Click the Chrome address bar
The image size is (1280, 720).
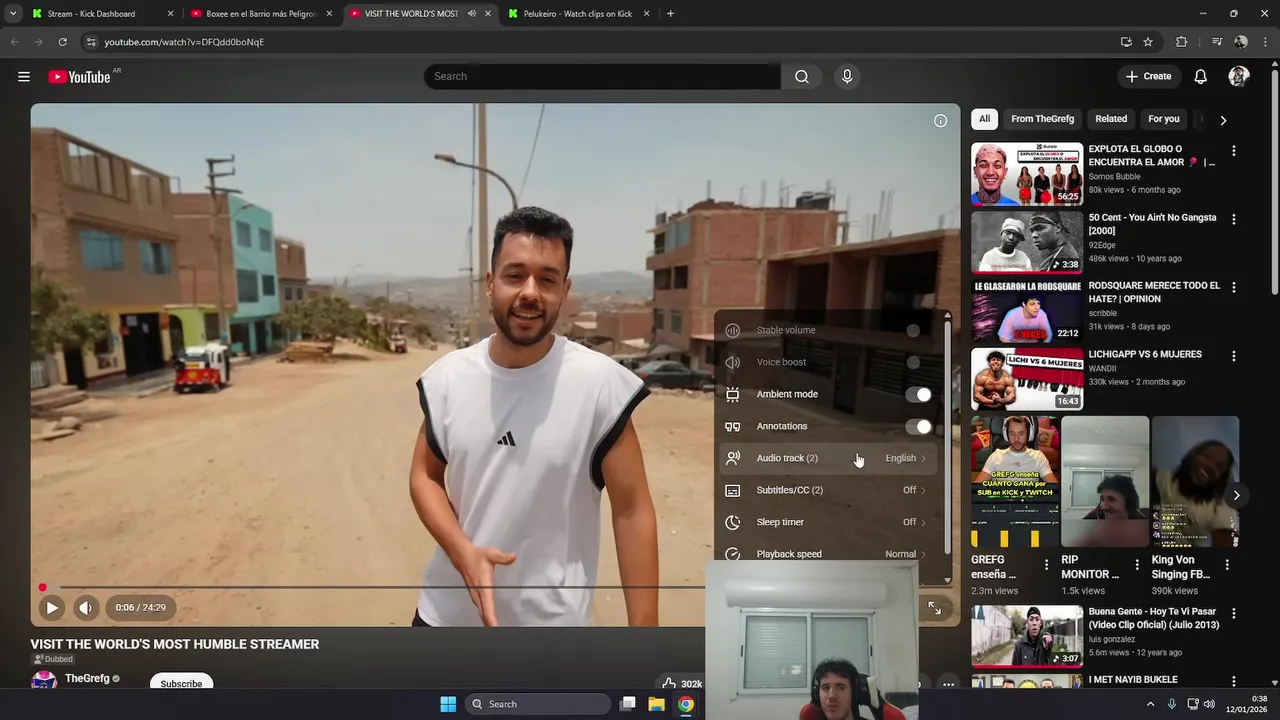(x=600, y=42)
